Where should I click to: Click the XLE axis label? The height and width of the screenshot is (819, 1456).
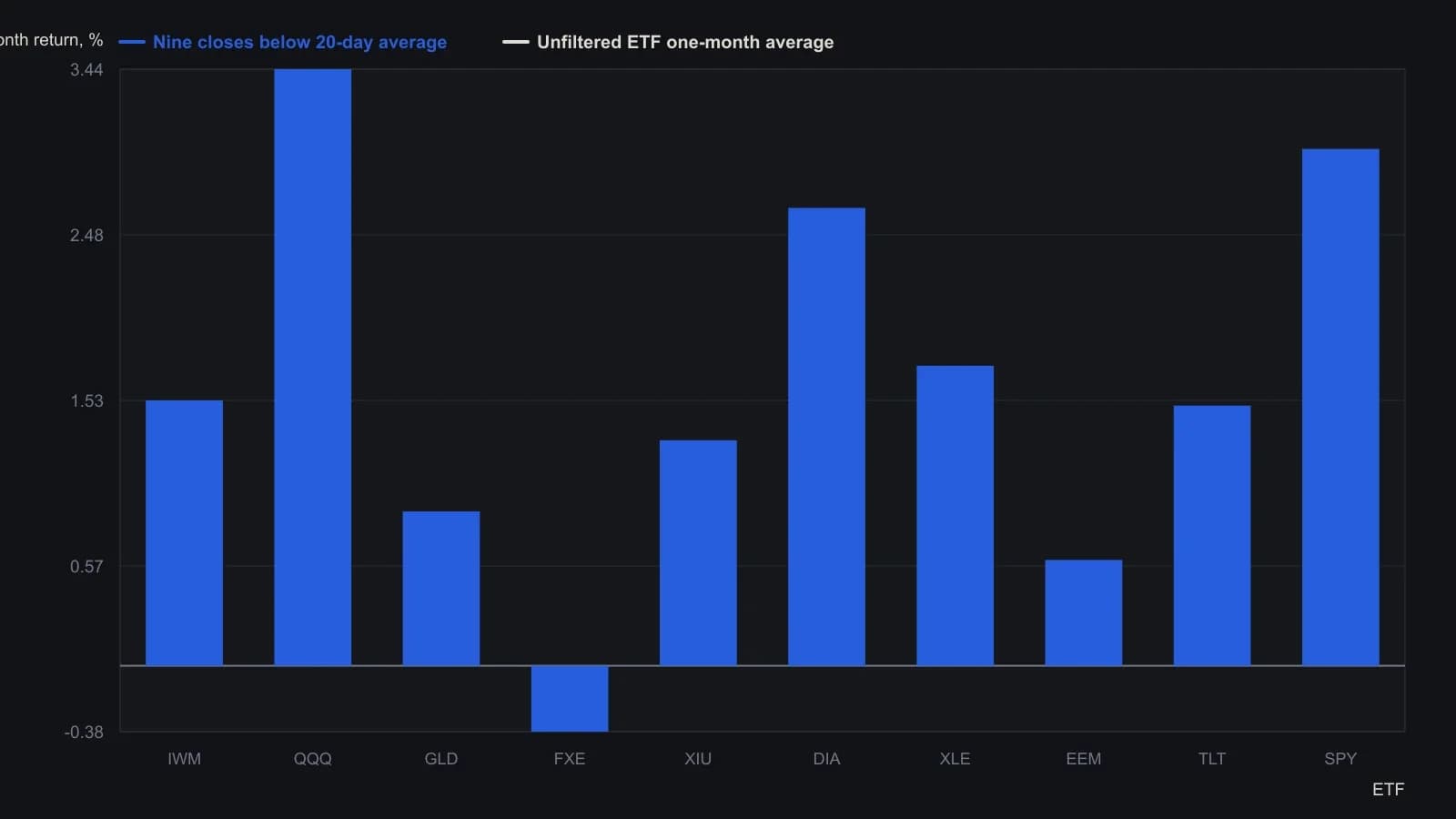tap(955, 759)
